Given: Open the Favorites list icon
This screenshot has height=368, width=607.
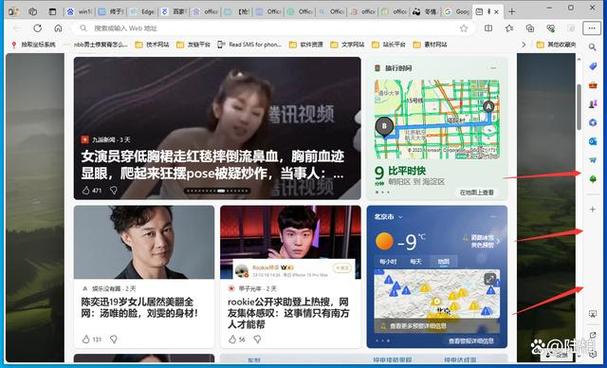Looking at the screenshot, I should tap(509, 28).
